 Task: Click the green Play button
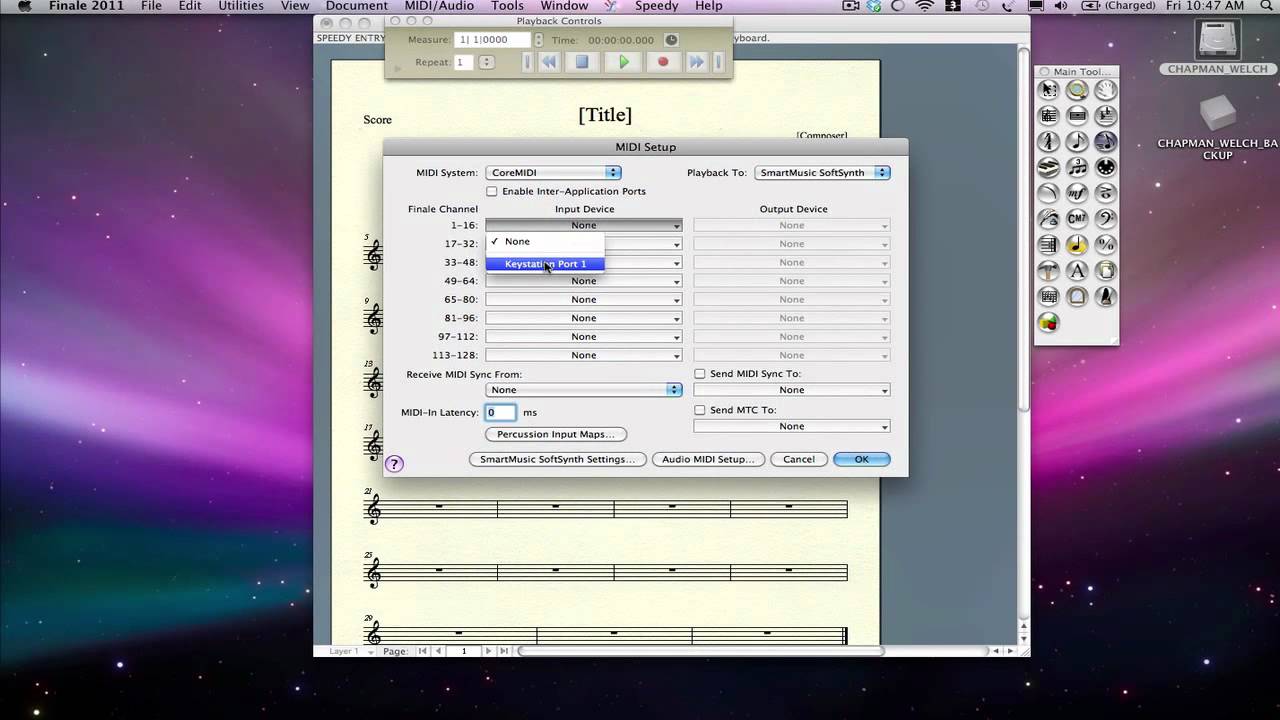(x=624, y=62)
